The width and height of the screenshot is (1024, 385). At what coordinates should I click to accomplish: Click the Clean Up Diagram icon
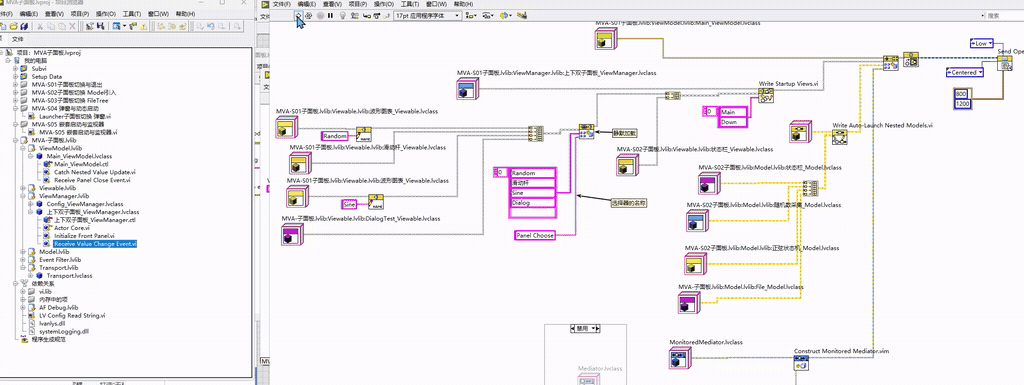click(521, 16)
